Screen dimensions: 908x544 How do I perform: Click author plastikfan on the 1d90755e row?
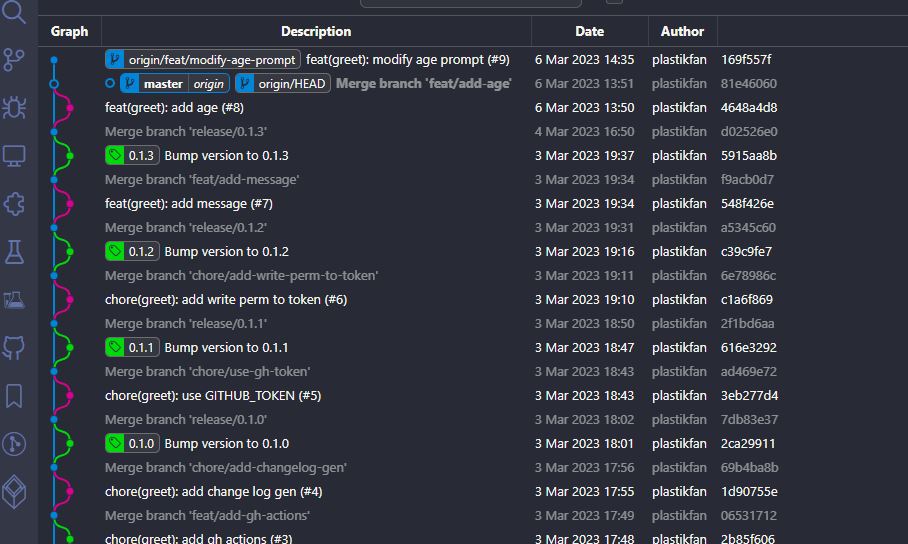[x=679, y=491]
